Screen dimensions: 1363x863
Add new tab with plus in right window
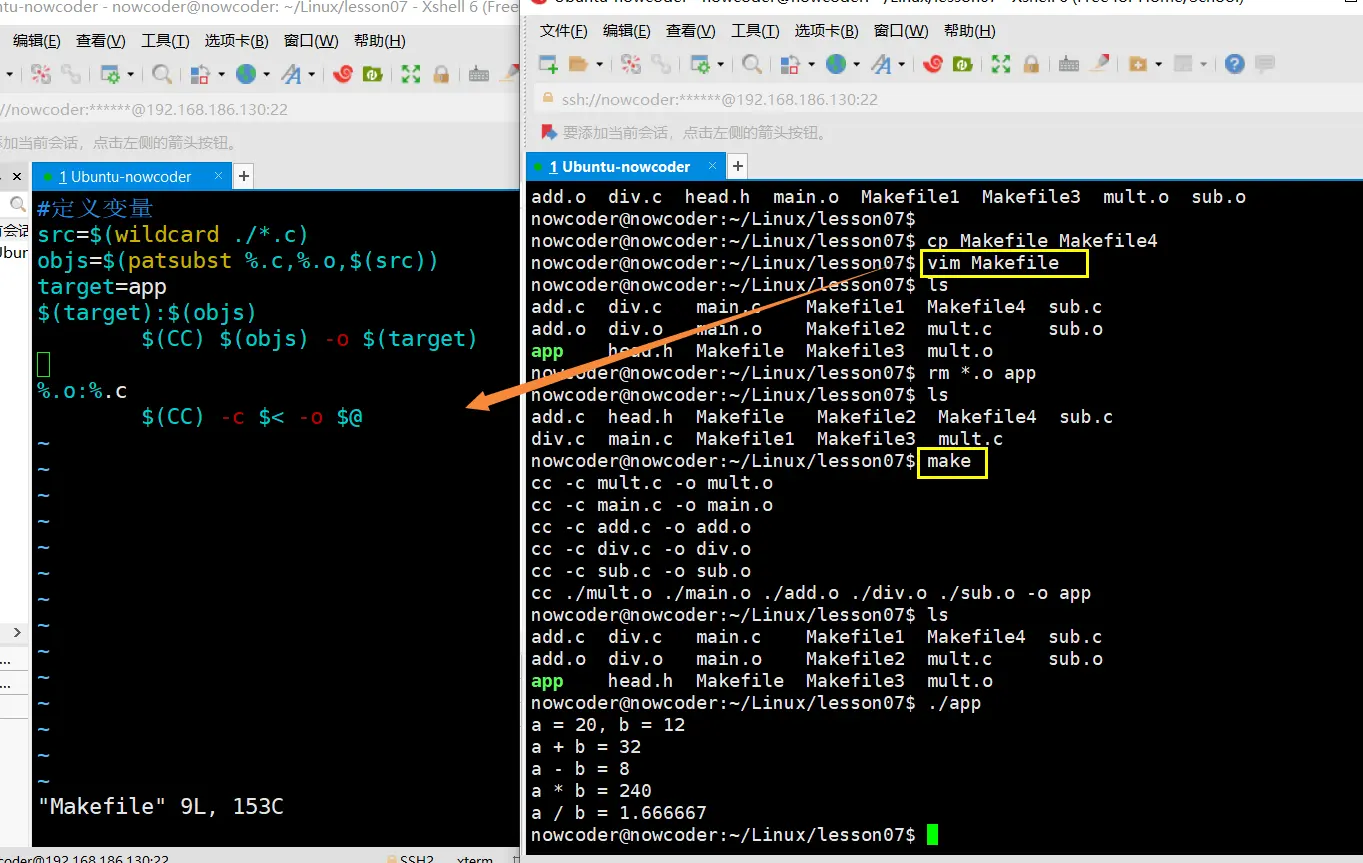pyautogui.click(x=737, y=166)
